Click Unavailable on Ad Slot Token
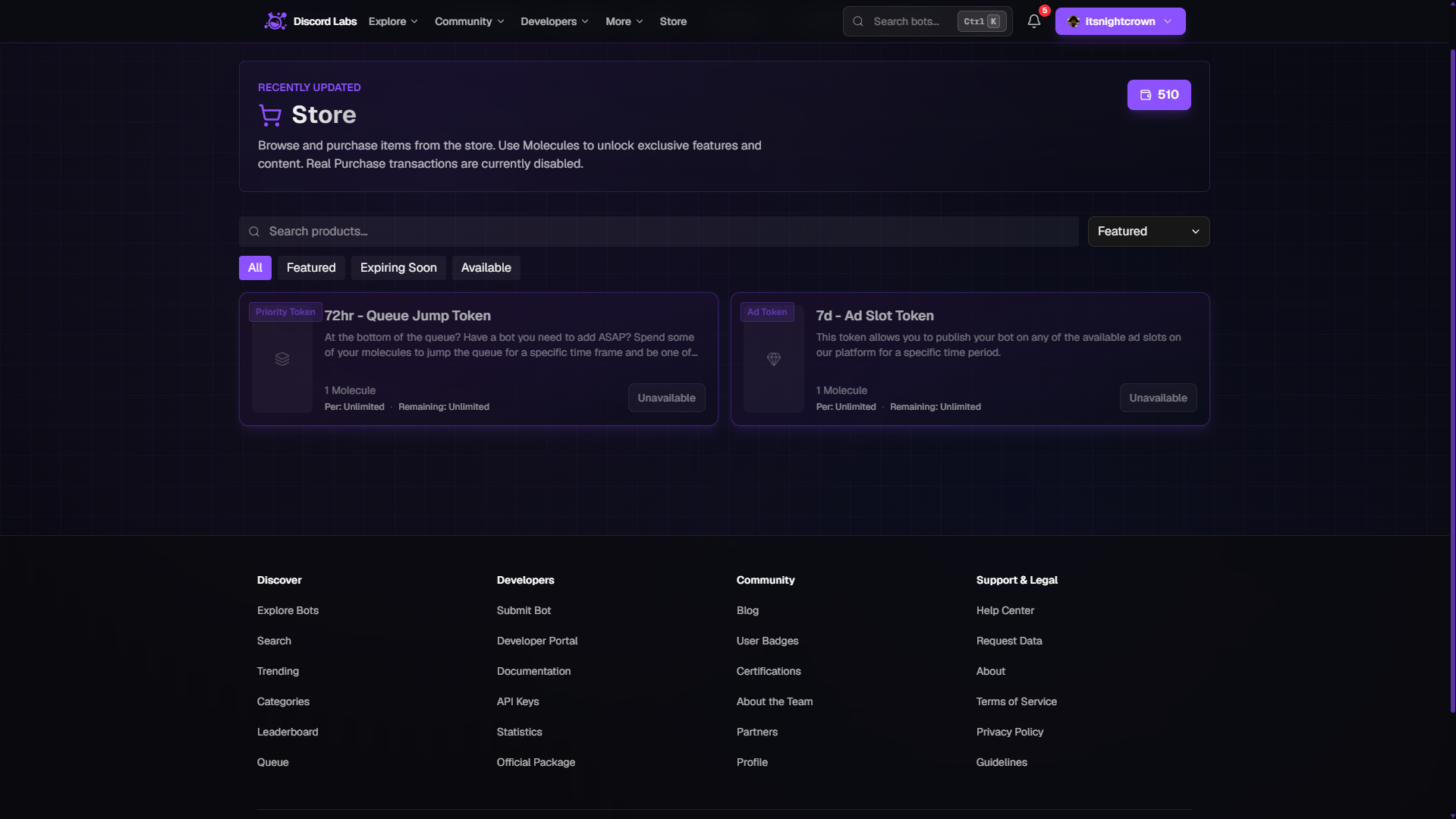Viewport: 1456px width, 819px height. [1158, 398]
